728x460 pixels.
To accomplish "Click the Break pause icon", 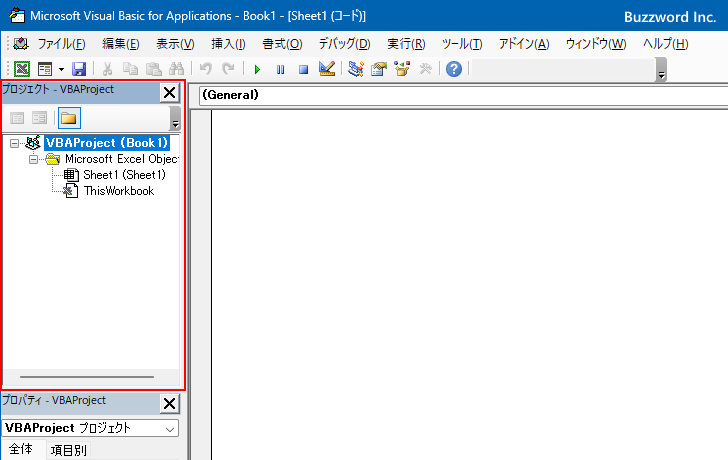I will [x=280, y=70].
